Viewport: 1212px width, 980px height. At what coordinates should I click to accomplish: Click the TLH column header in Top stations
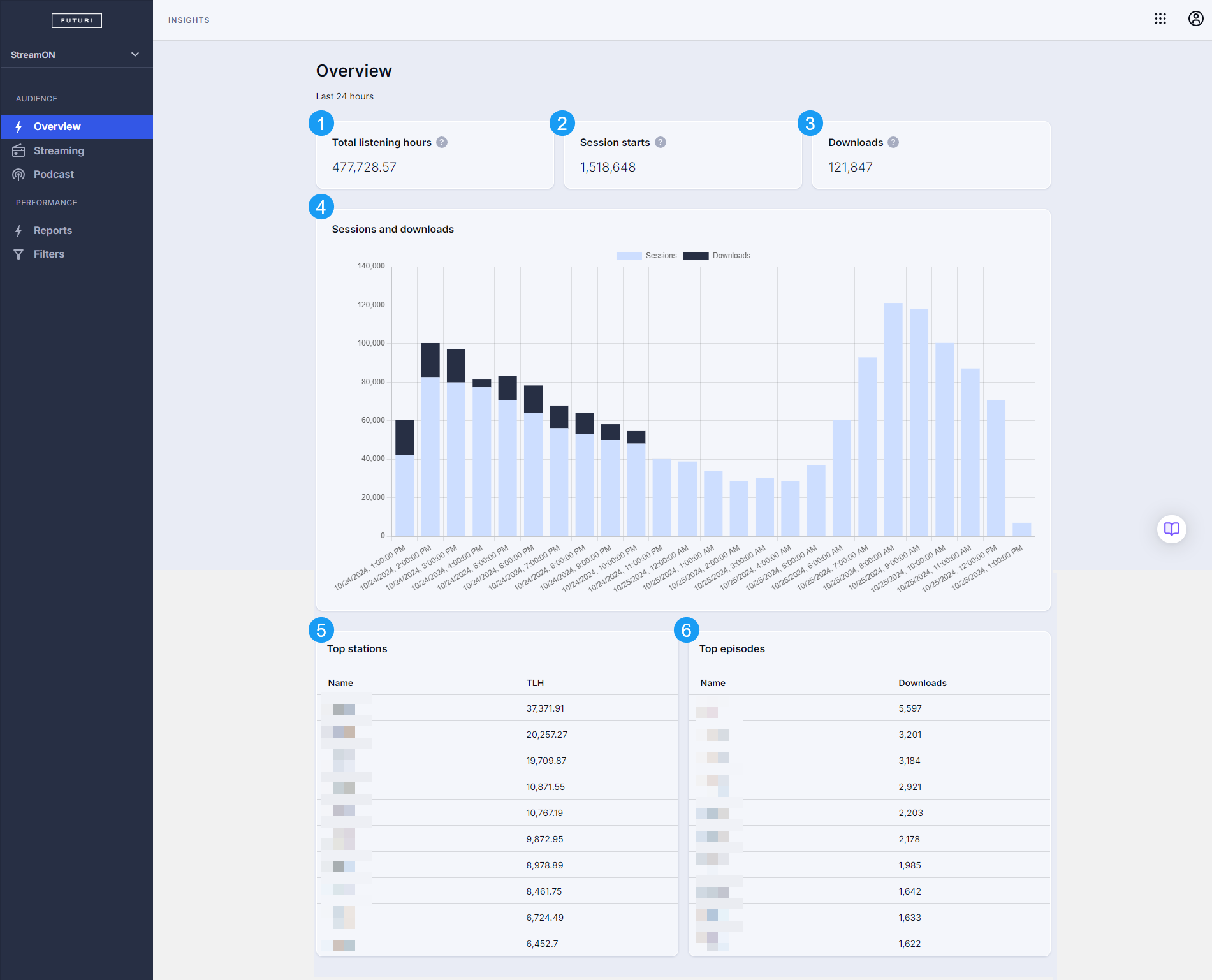535,683
